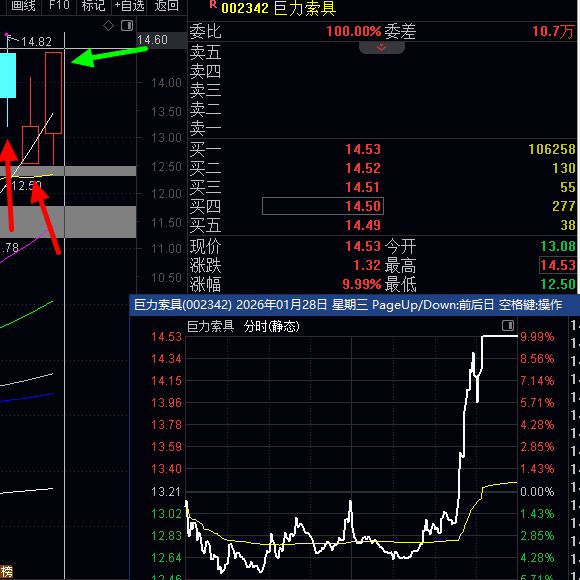
Task: Click 现价 value 14.53
Action: tap(363, 246)
